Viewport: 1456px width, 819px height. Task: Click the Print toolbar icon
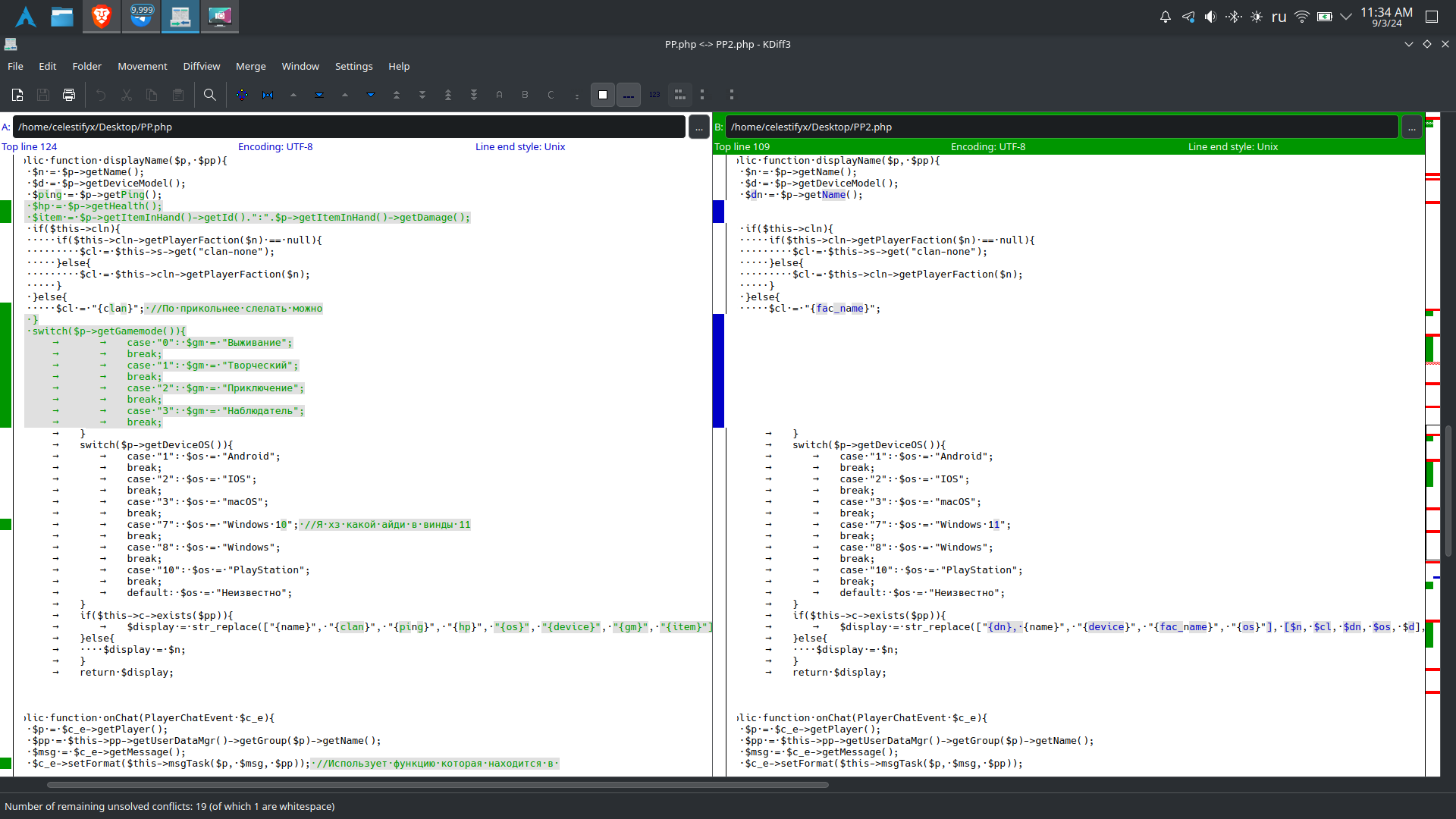[69, 95]
